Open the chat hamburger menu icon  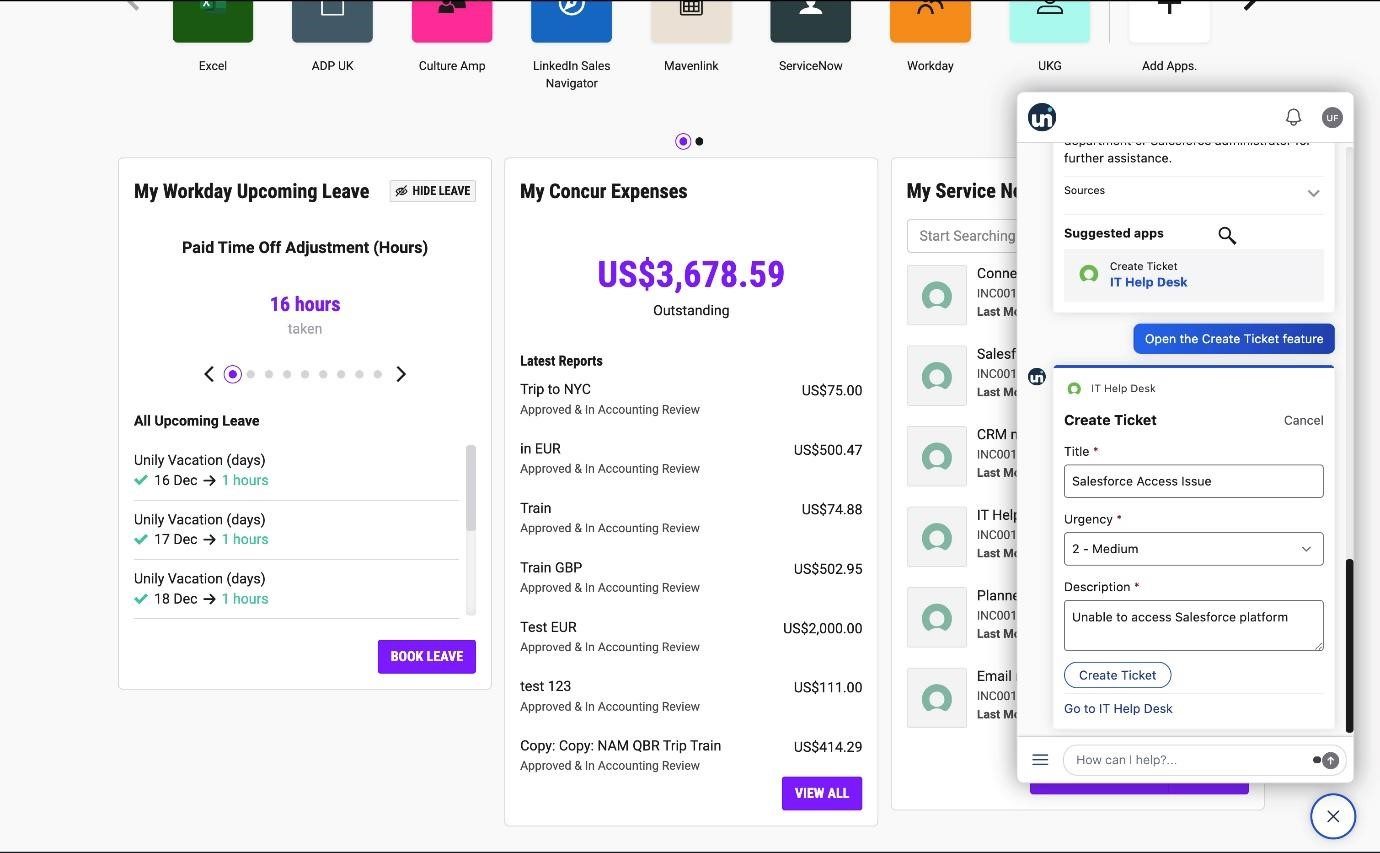1040,760
